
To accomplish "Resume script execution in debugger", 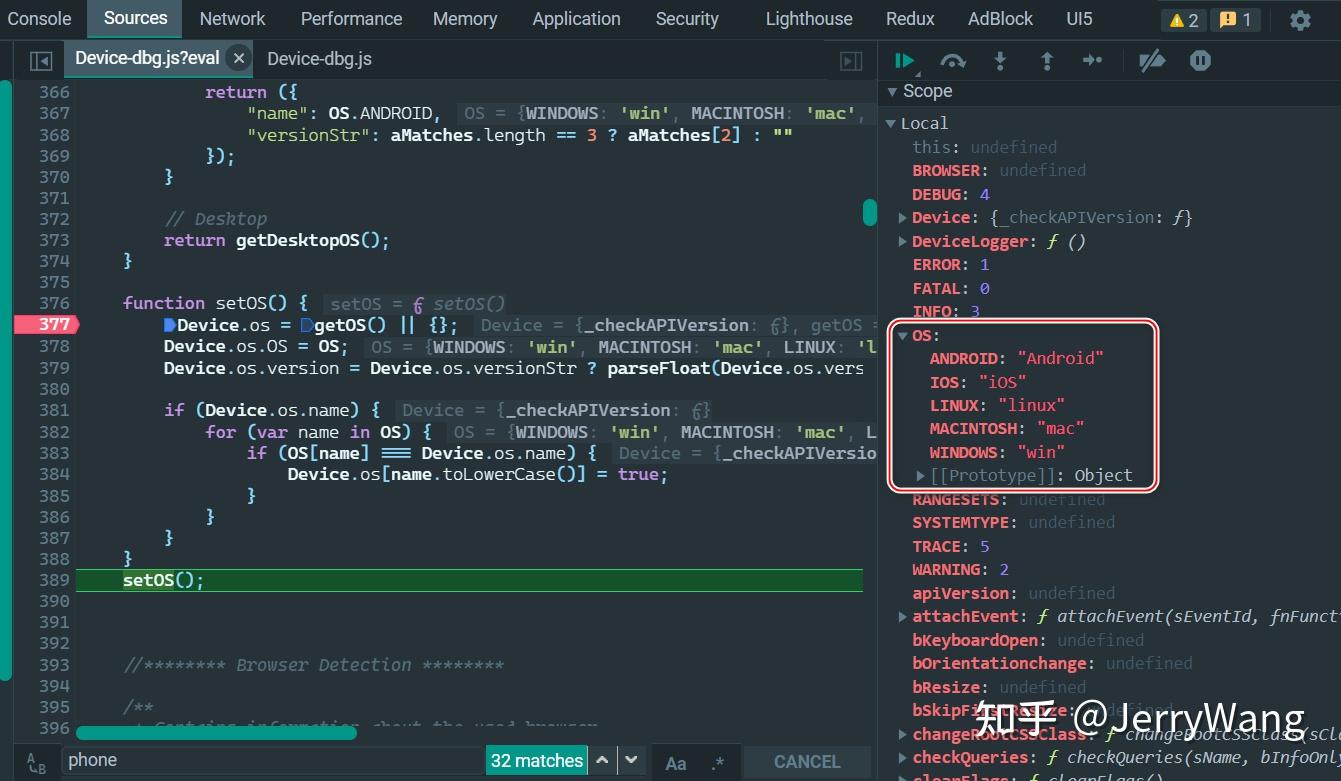I will (905, 61).
